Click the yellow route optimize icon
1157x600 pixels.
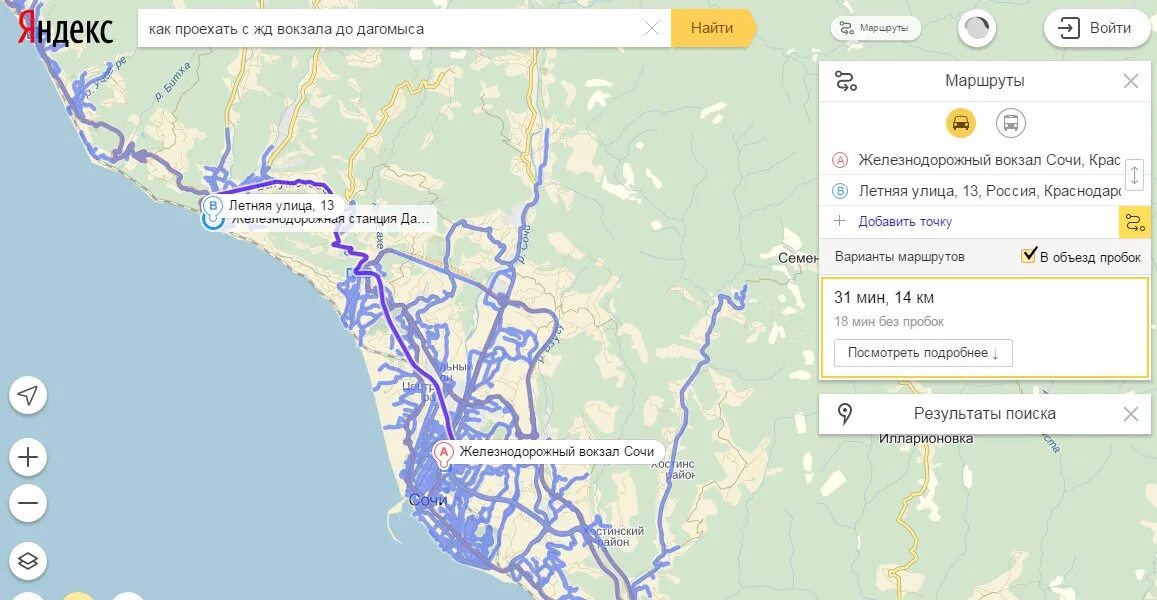pyautogui.click(x=1135, y=222)
